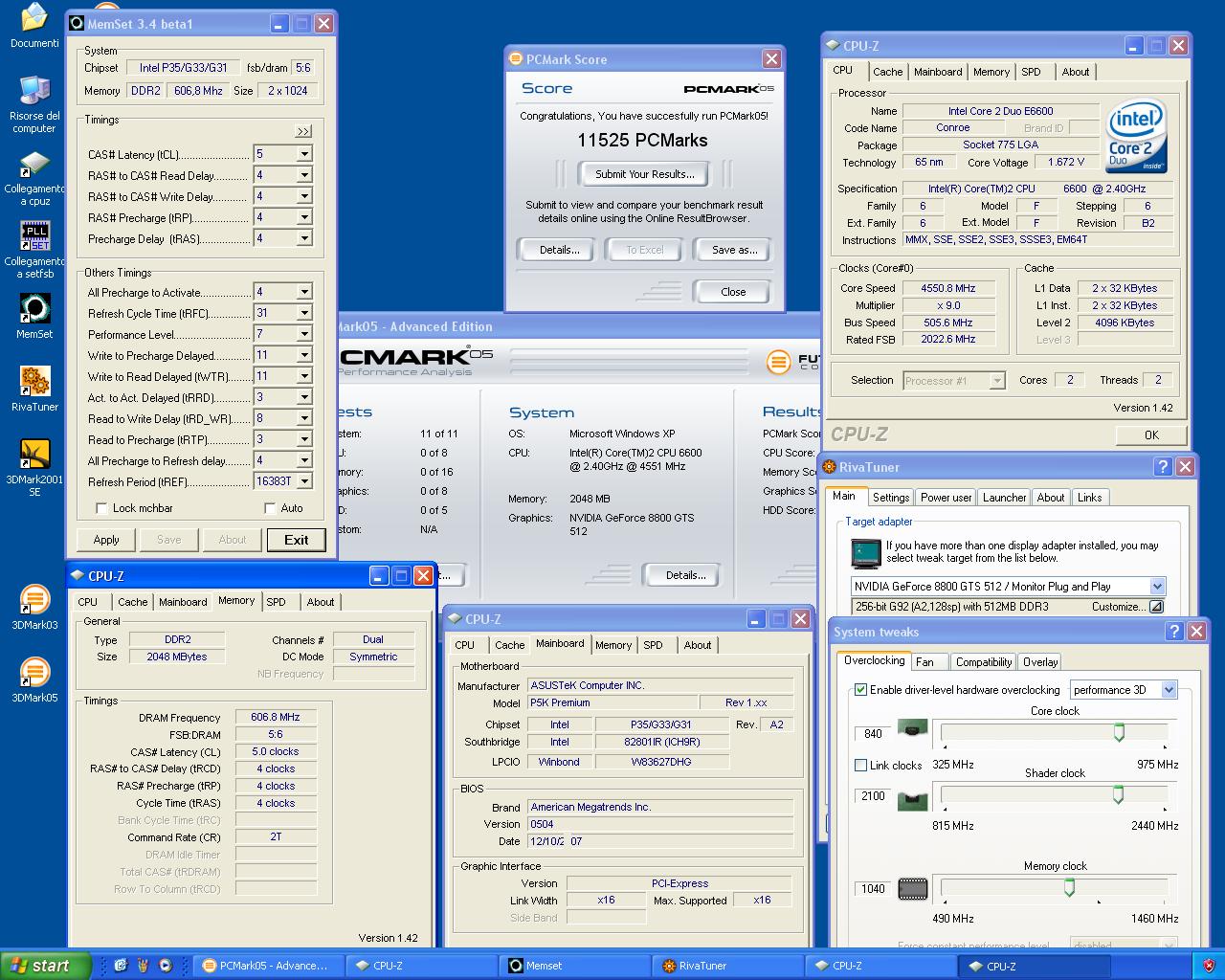Open the 3DMark03 desktop icon

[x=34, y=608]
